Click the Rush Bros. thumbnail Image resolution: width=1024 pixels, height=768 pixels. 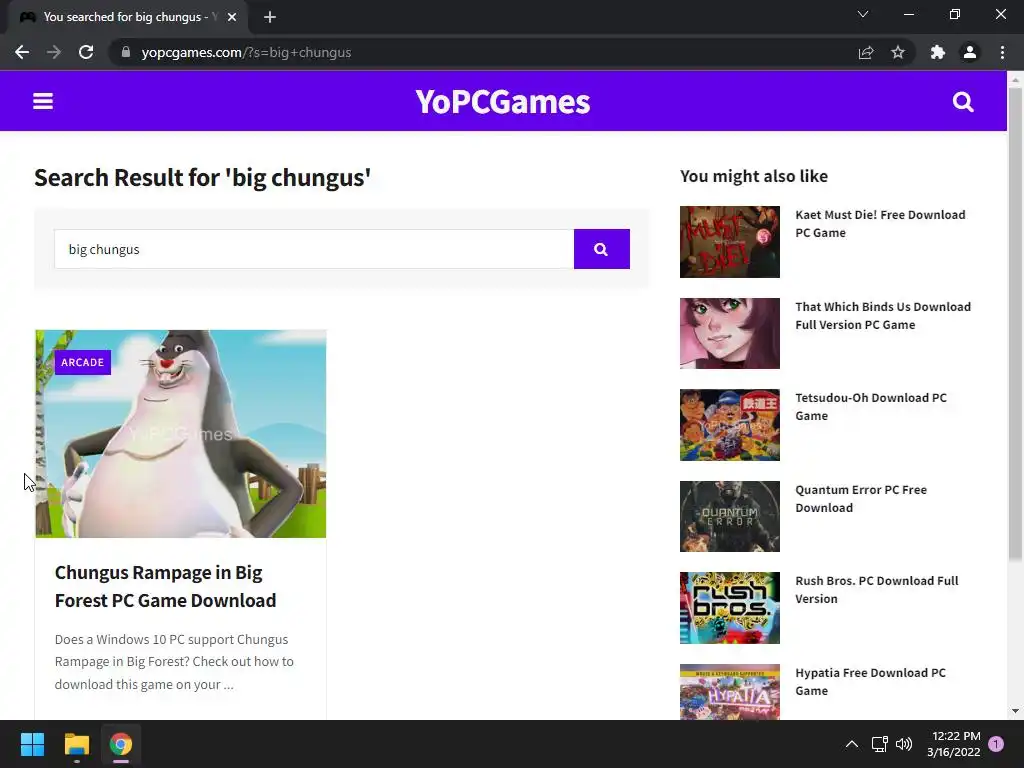(729, 608)
